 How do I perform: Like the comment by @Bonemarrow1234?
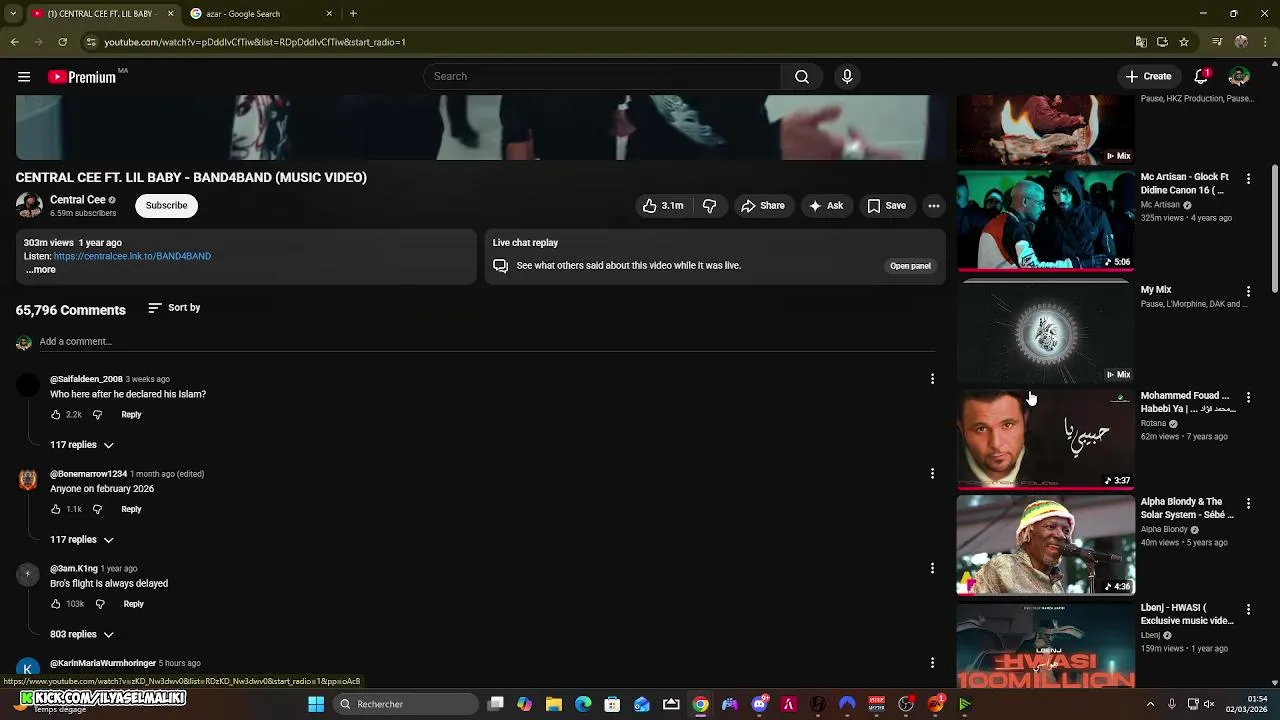pos(56,510)
